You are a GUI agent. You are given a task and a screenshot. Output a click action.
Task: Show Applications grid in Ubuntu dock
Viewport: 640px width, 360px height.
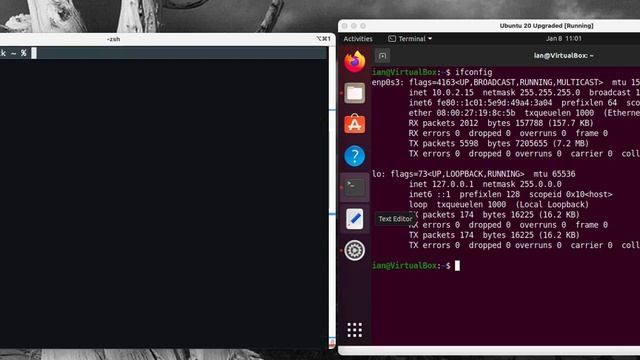[x=354, y=330]
